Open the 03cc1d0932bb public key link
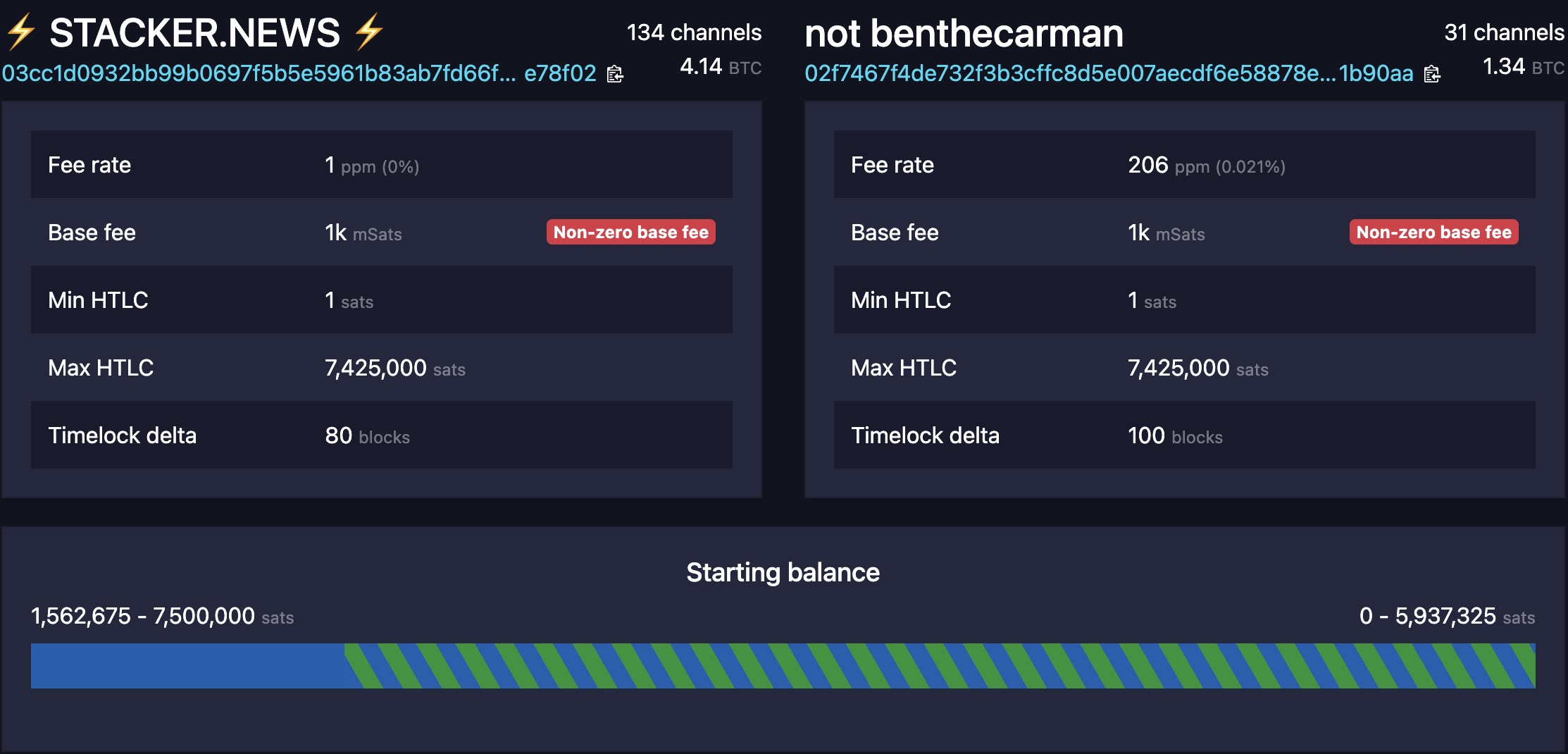The width and height of the screenshot is (1568, 754). [x=299, y=73]
